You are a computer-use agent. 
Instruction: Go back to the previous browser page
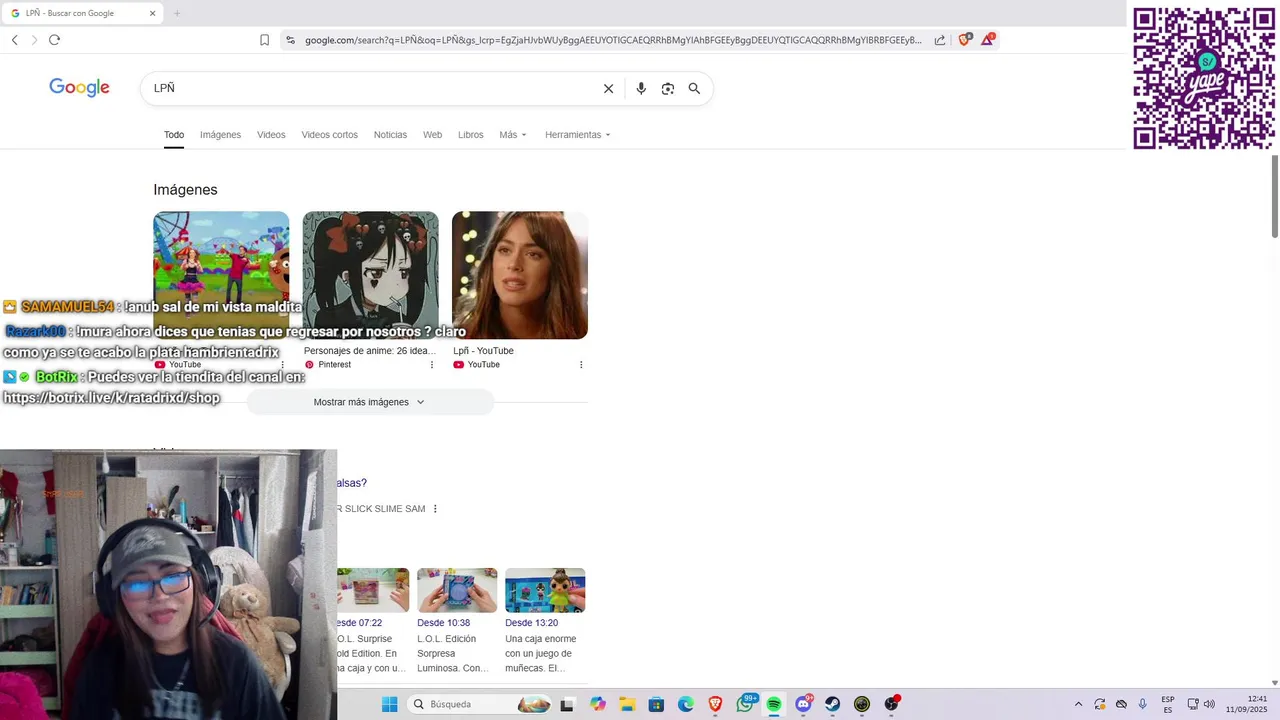pos(14,40)
